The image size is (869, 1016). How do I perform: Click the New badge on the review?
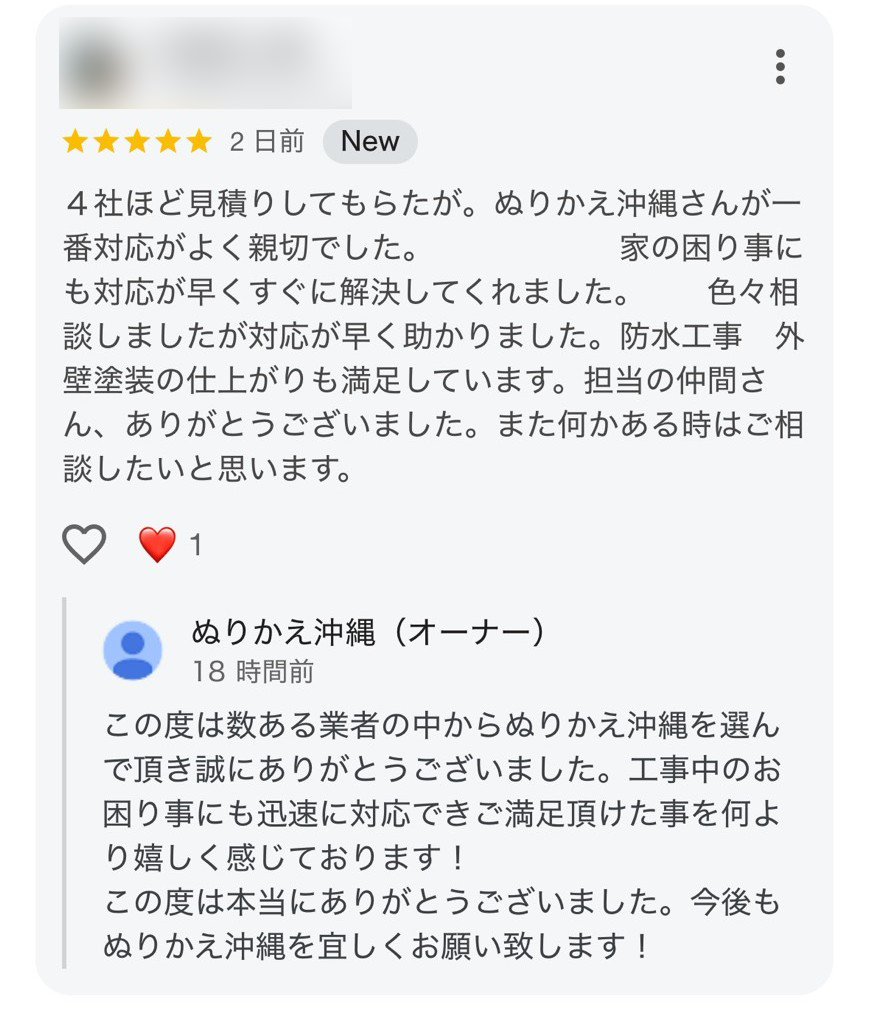pos(369,141)
